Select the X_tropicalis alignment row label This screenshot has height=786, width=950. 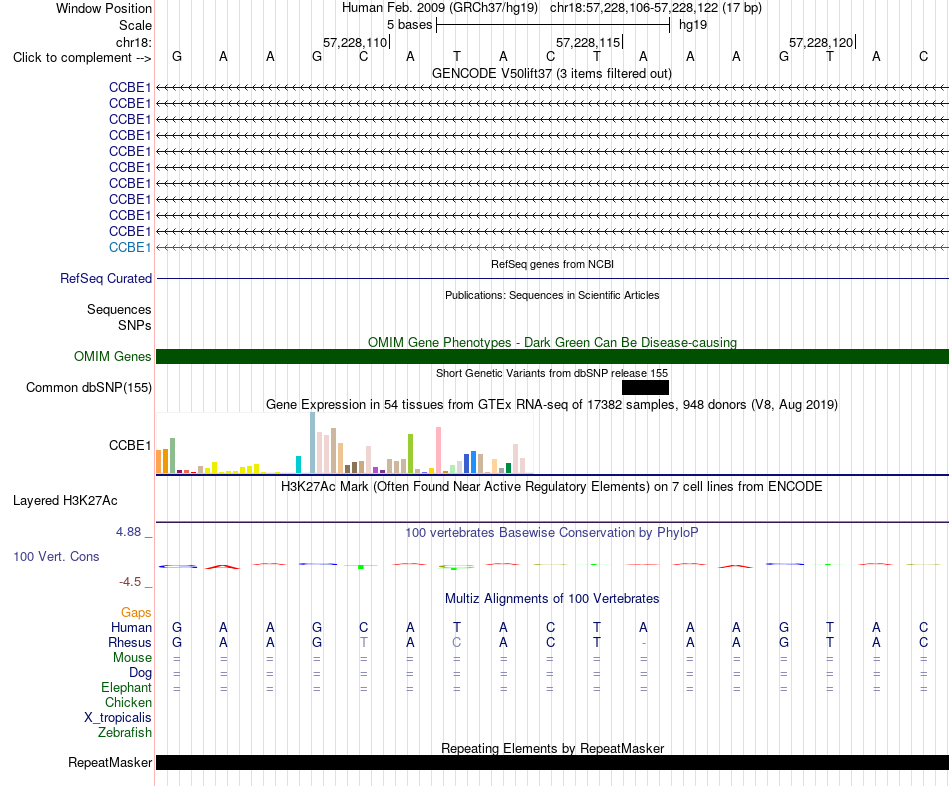(118, 718)
